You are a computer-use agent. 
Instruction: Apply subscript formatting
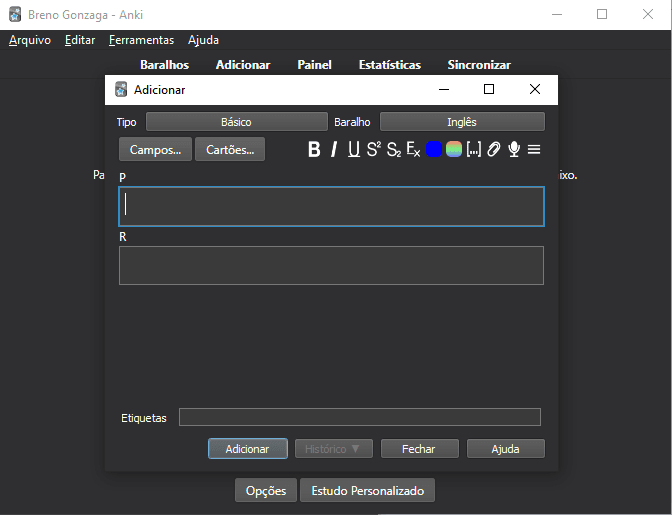(393, 150)
